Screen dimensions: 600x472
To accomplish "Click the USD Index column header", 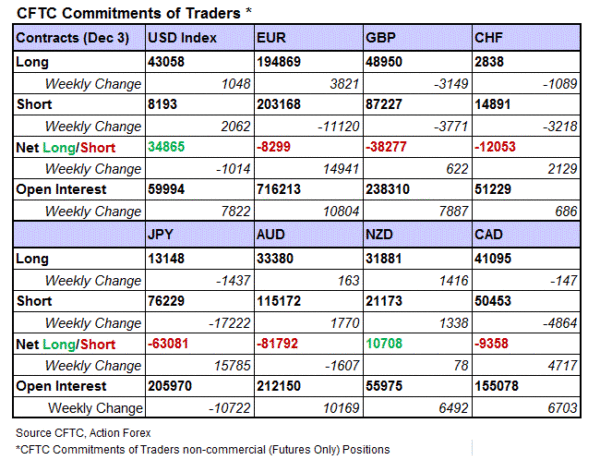I will click(x=182, y=40).
